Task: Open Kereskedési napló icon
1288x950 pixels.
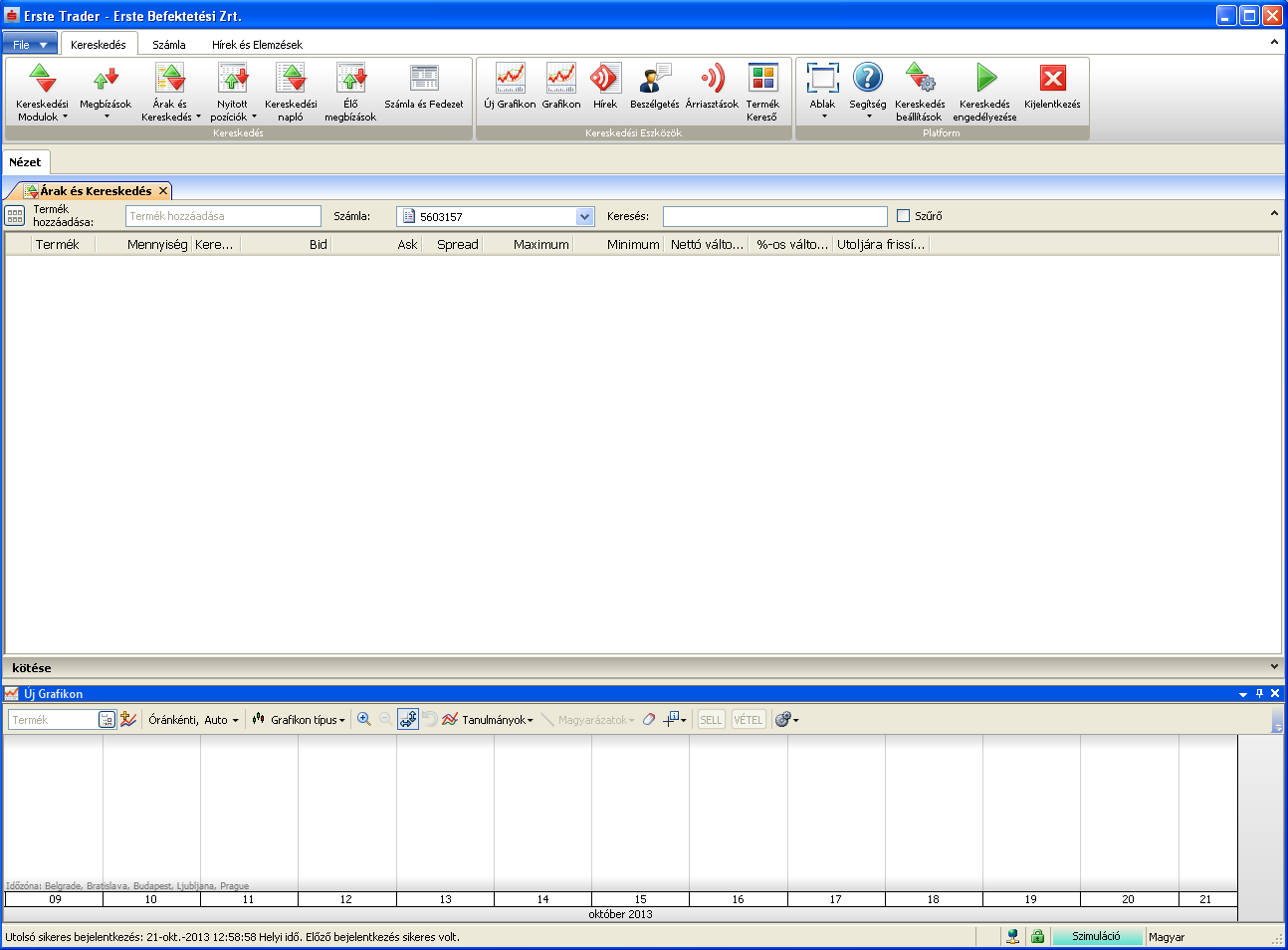Action: (x=291, y=79)
